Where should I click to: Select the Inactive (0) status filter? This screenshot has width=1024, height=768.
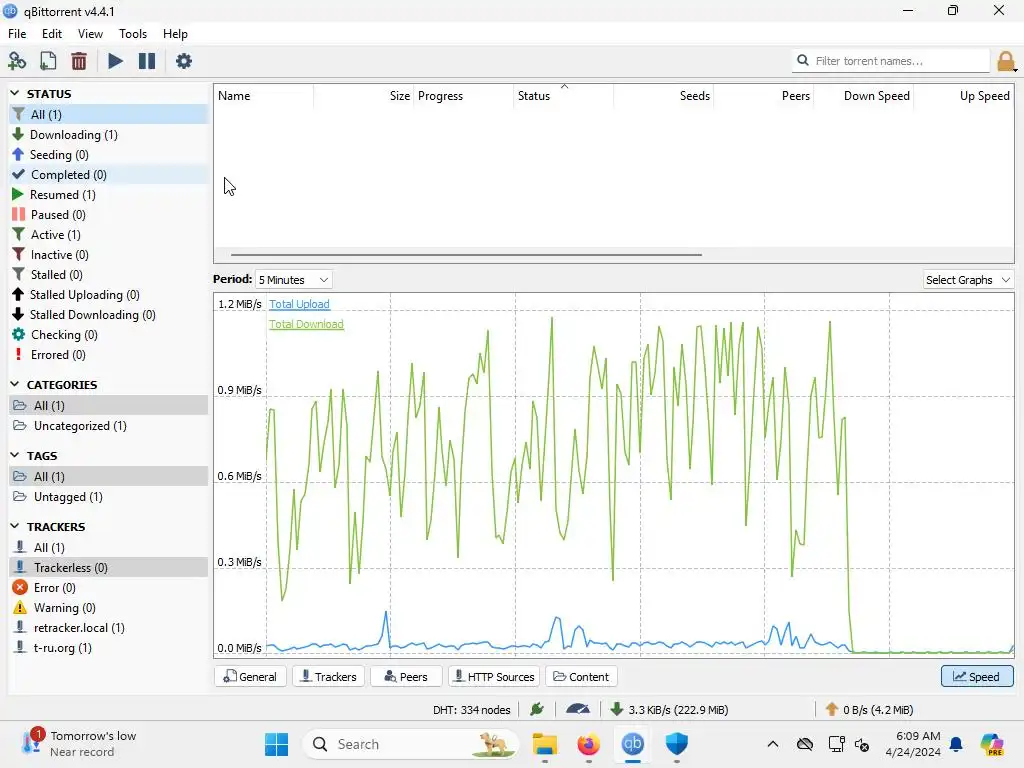point(108,255)
